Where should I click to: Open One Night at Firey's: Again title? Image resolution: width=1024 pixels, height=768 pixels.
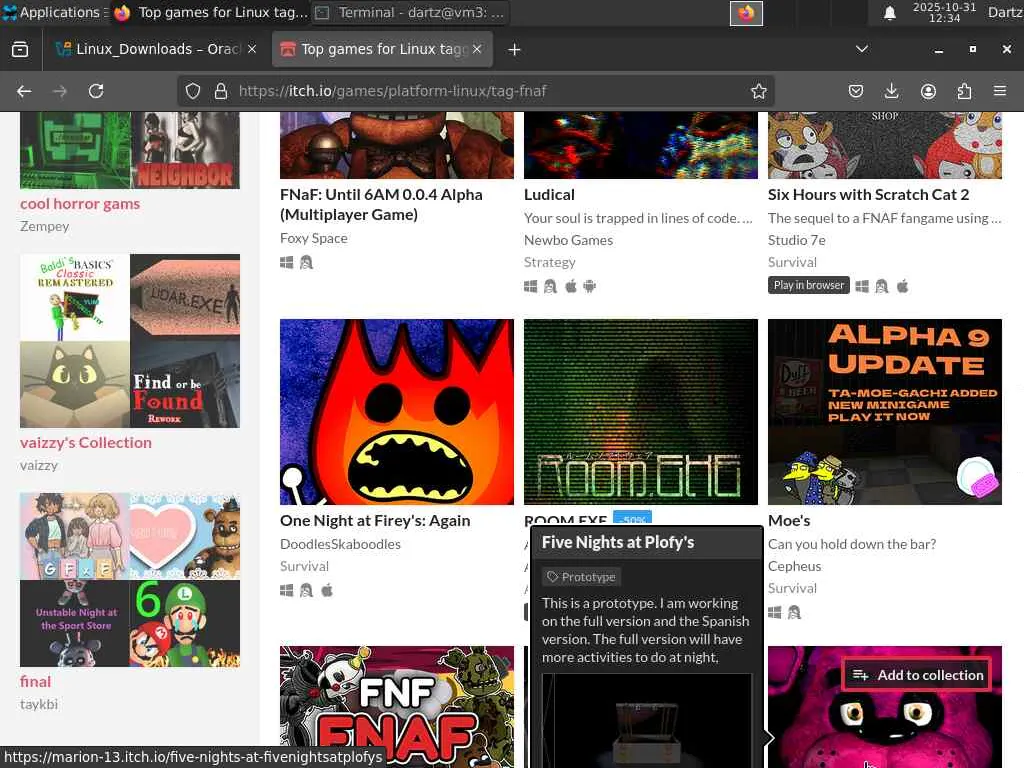(x=375, y=520)
